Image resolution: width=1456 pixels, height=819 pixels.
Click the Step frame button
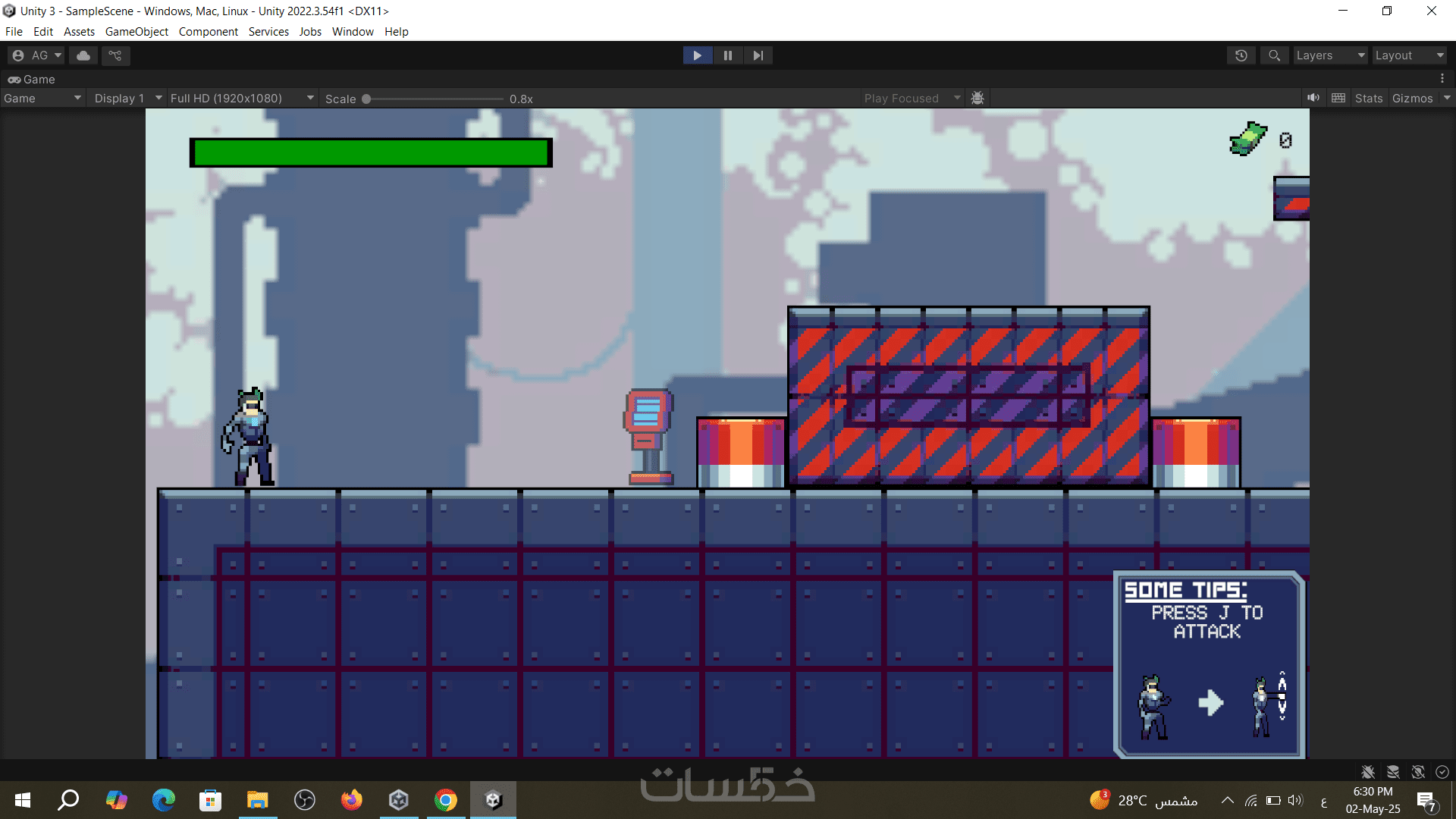pyautogui.click(x=758, y=55)
